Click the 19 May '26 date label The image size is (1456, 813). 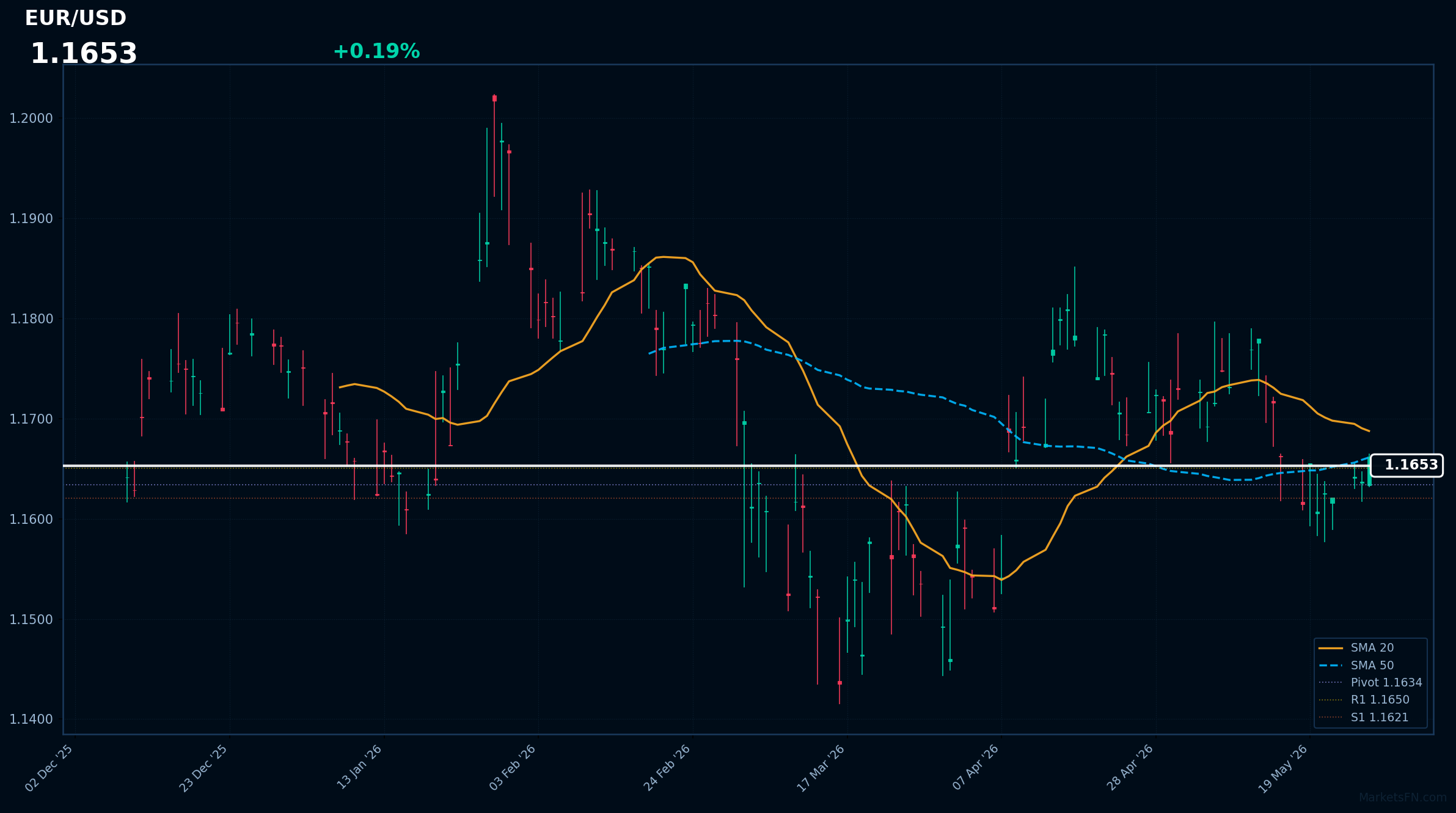coord(1284,769)
